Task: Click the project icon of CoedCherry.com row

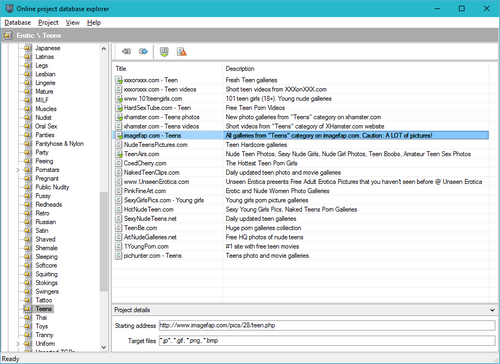Action: click(x=119, y=163)
